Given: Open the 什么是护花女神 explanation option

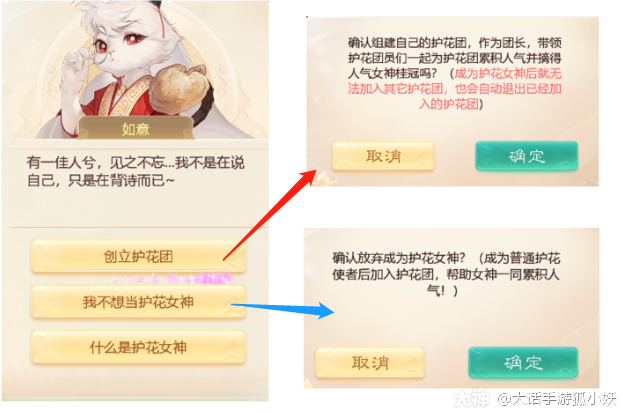Looking at the screenshot, I should [x=138, y=347].
